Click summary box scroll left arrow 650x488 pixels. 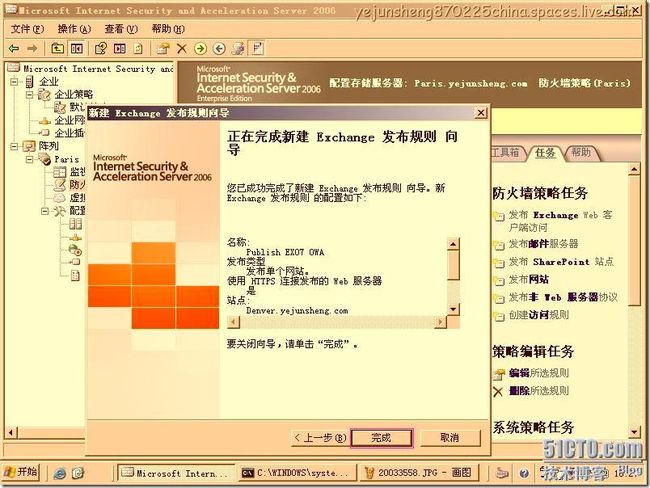233,322
